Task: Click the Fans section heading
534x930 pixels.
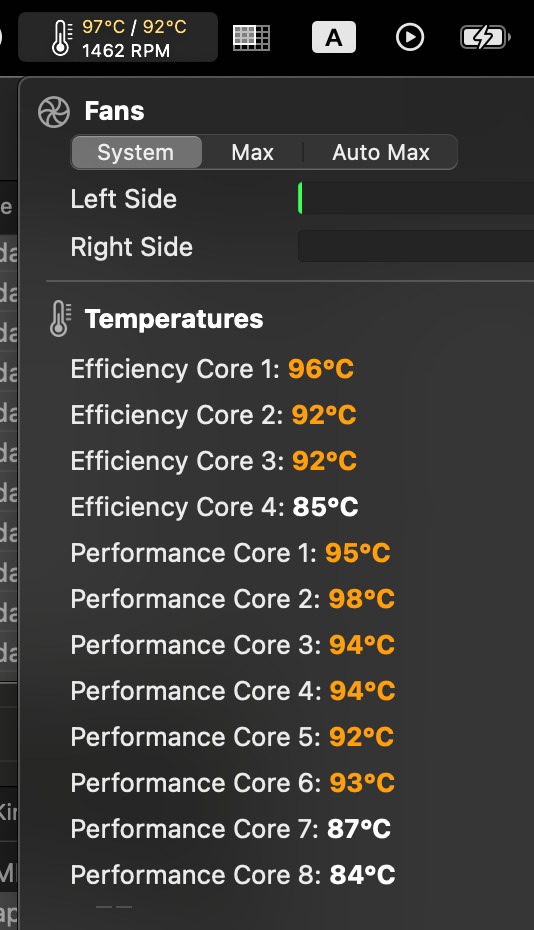Action: coord(115,111)
